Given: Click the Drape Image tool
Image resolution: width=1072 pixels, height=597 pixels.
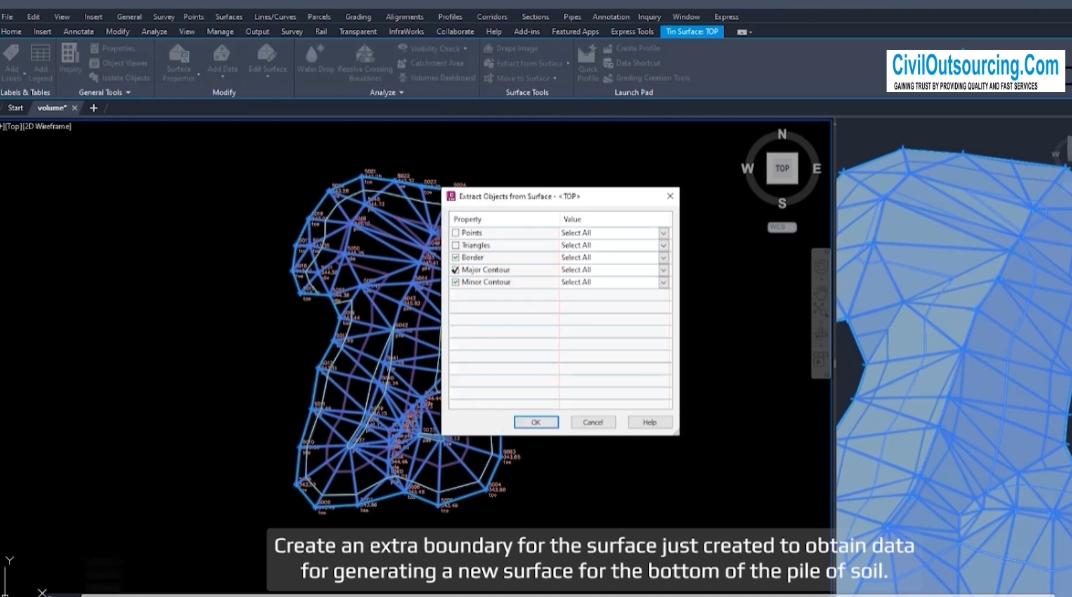Looking at the screenshot, I should pyautogui.click(x=511, y=49).
